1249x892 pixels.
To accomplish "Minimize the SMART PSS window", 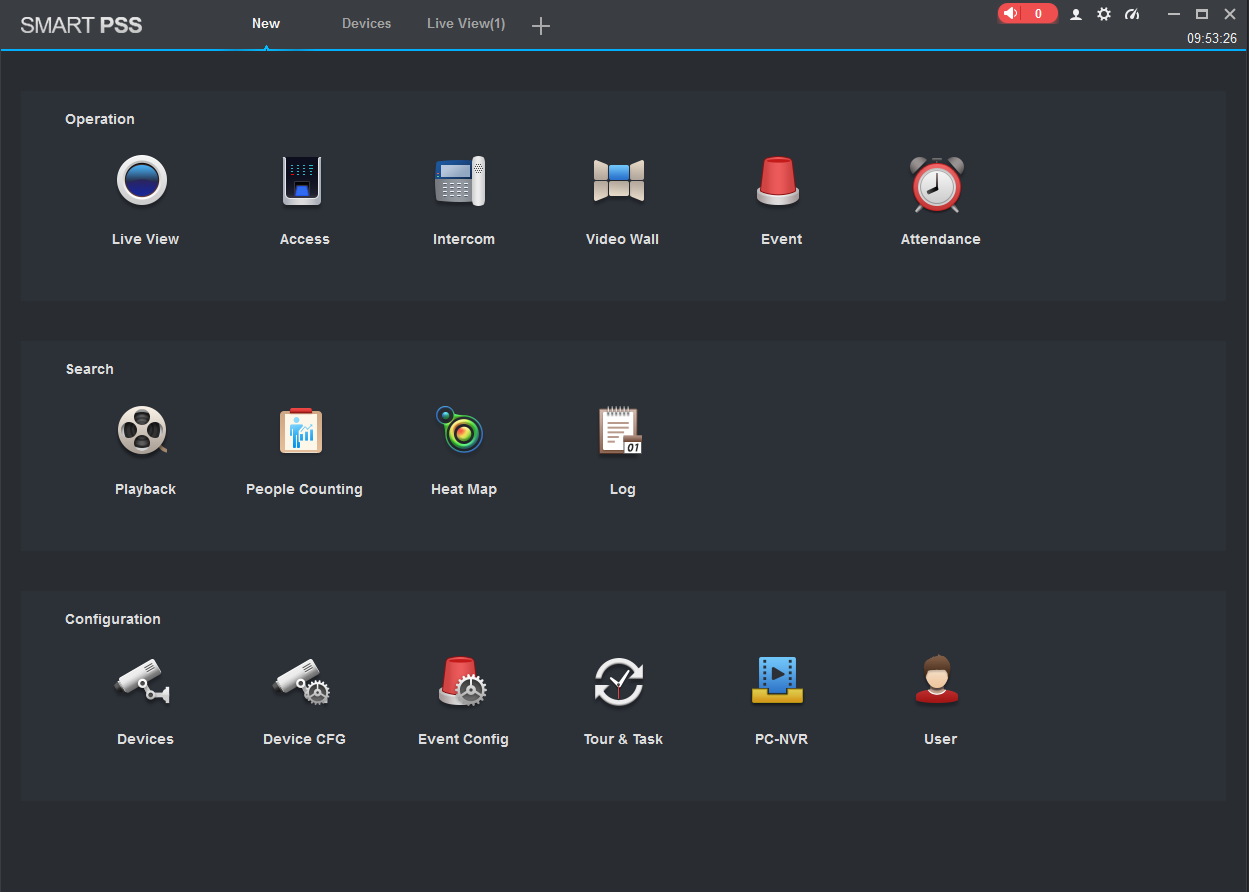I will tap(1174, 14).
